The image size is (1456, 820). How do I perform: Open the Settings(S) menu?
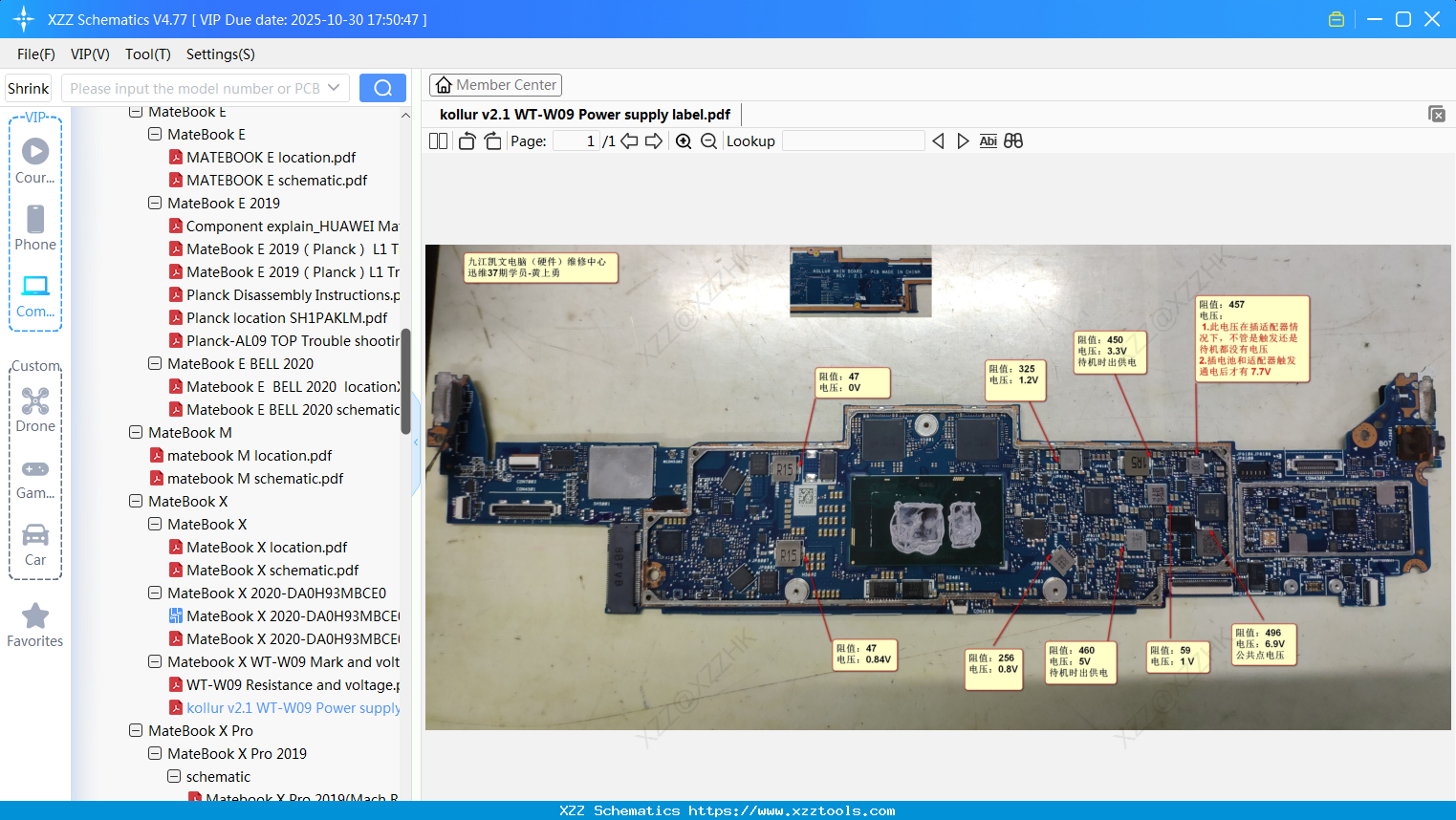221,54
